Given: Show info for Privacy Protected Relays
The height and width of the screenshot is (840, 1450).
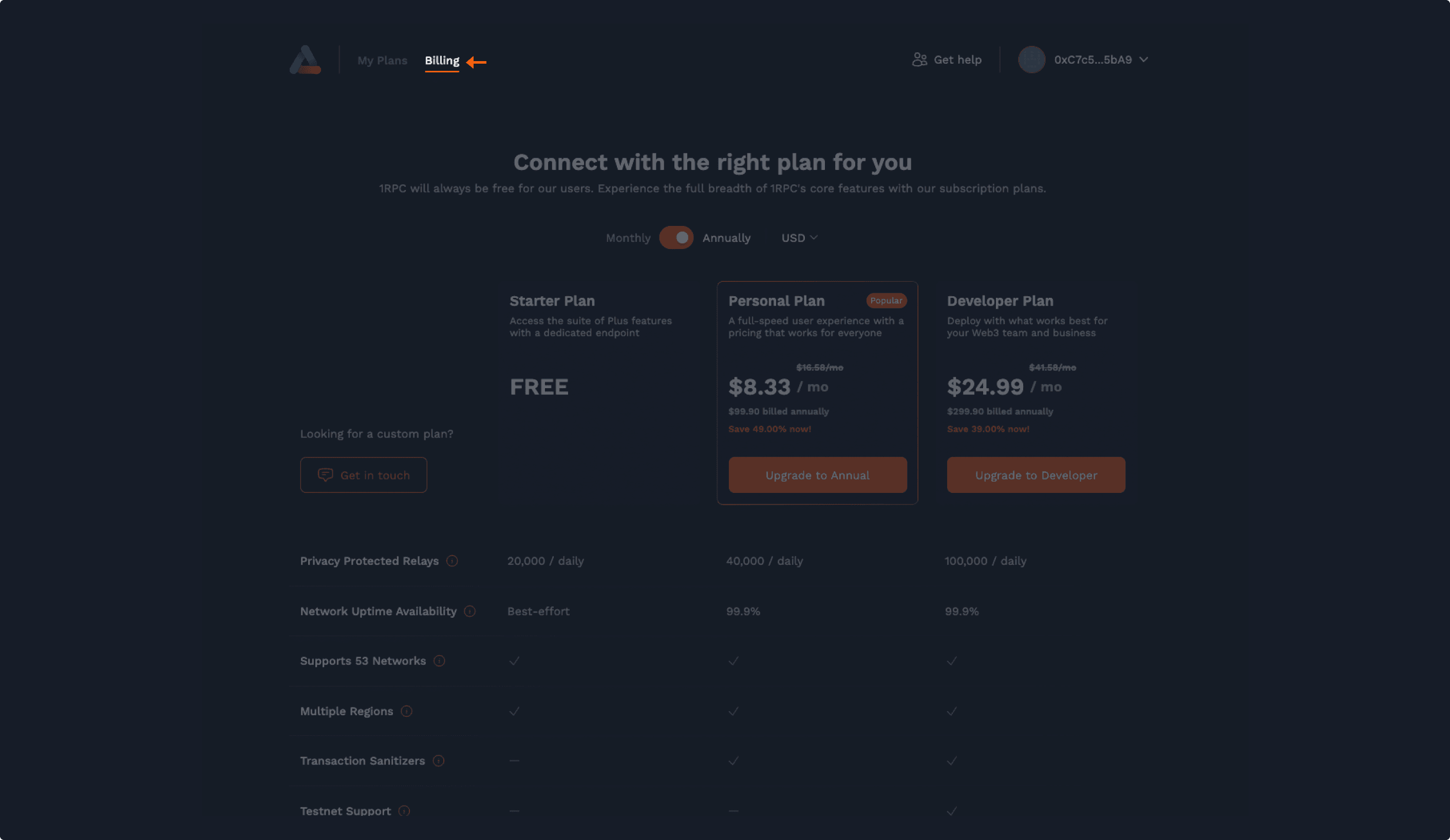Looking at the screenshot, I should [453, 561].
